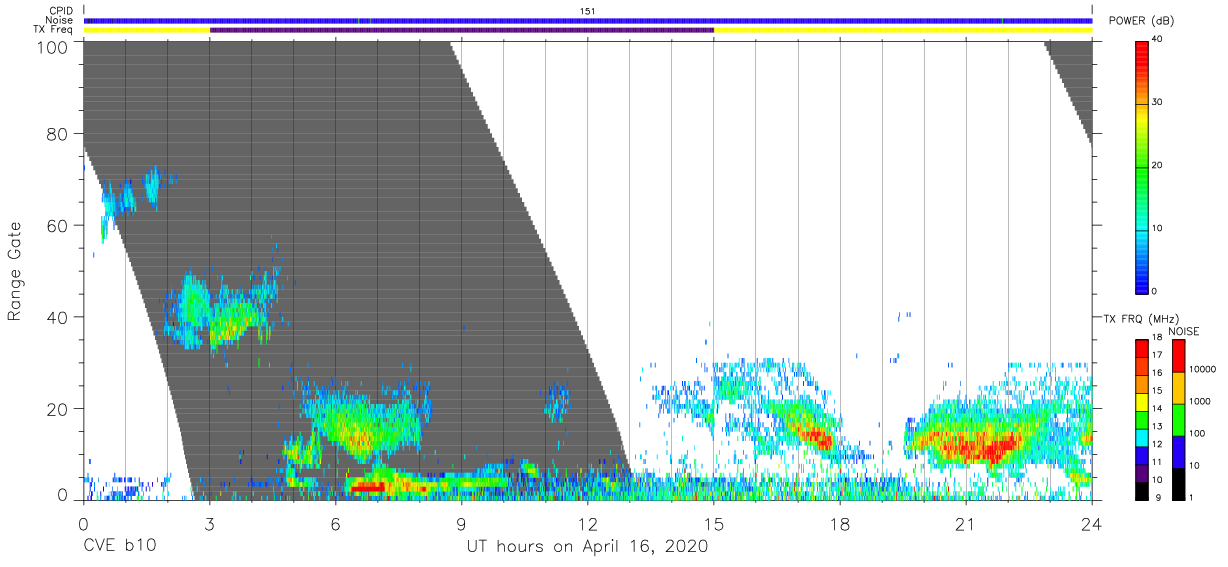Image resolution: width=1228 pixels, height=567 pixels.
Task: Click the "CVE b10" radar beam label
Action: [119, 547]
